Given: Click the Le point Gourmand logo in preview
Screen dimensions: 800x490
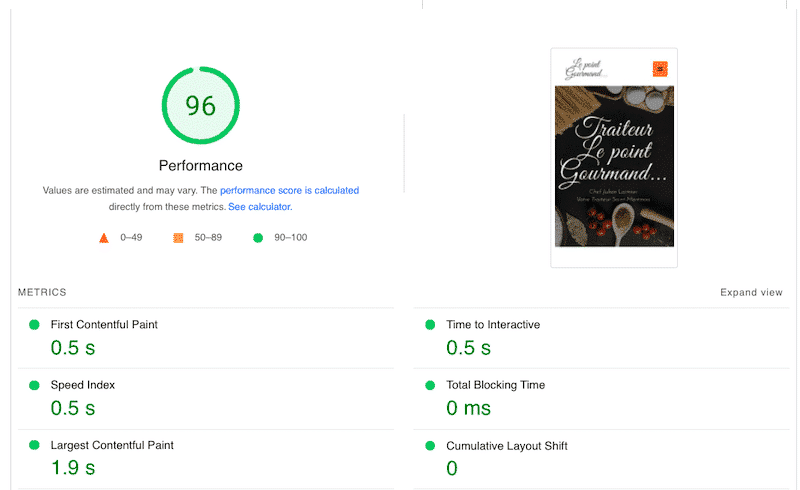Looking at the screenshot, I should click(x=585, y=67).
